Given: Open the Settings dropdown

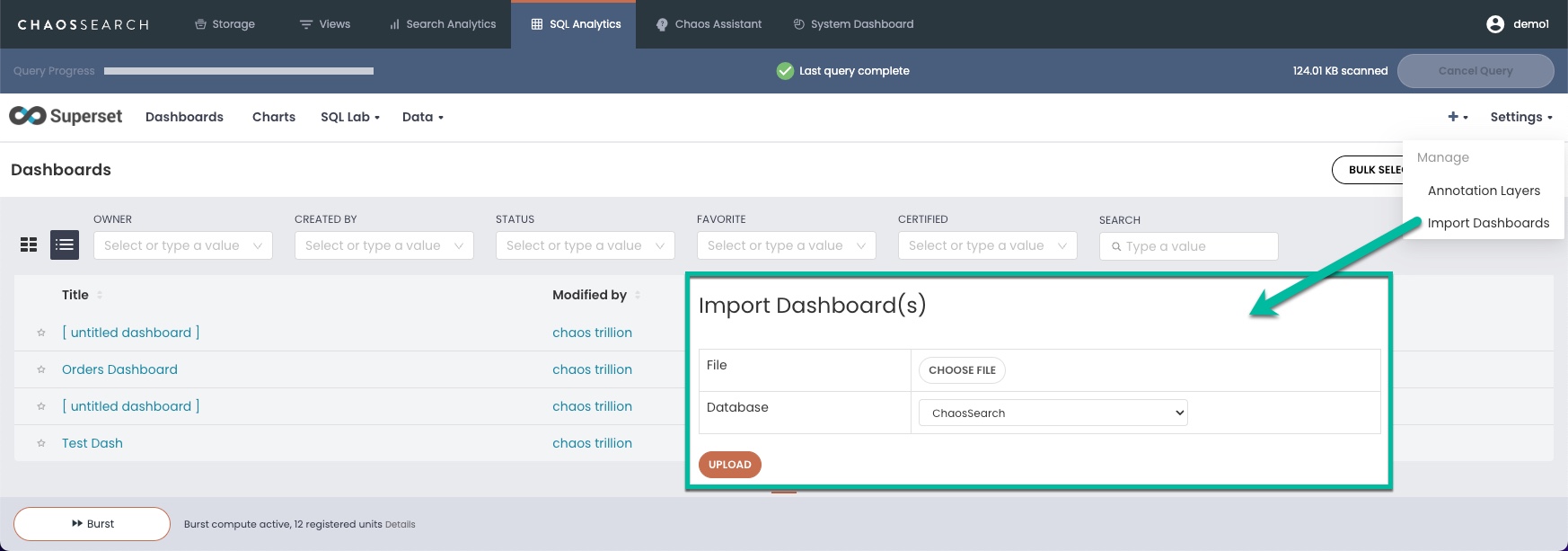Looking at the screenshot, I should [1521, 117].
